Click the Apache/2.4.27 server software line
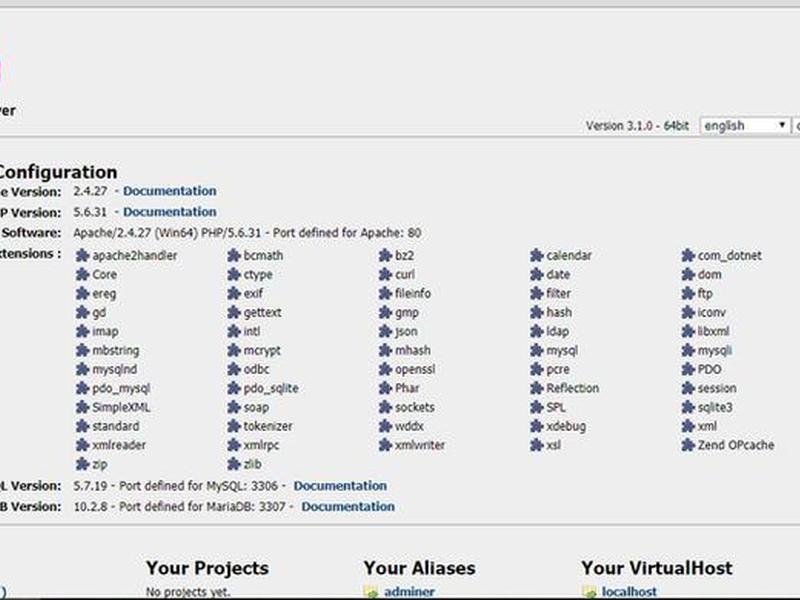The height and width of the screenshot is (600, 800). point(247,233)
